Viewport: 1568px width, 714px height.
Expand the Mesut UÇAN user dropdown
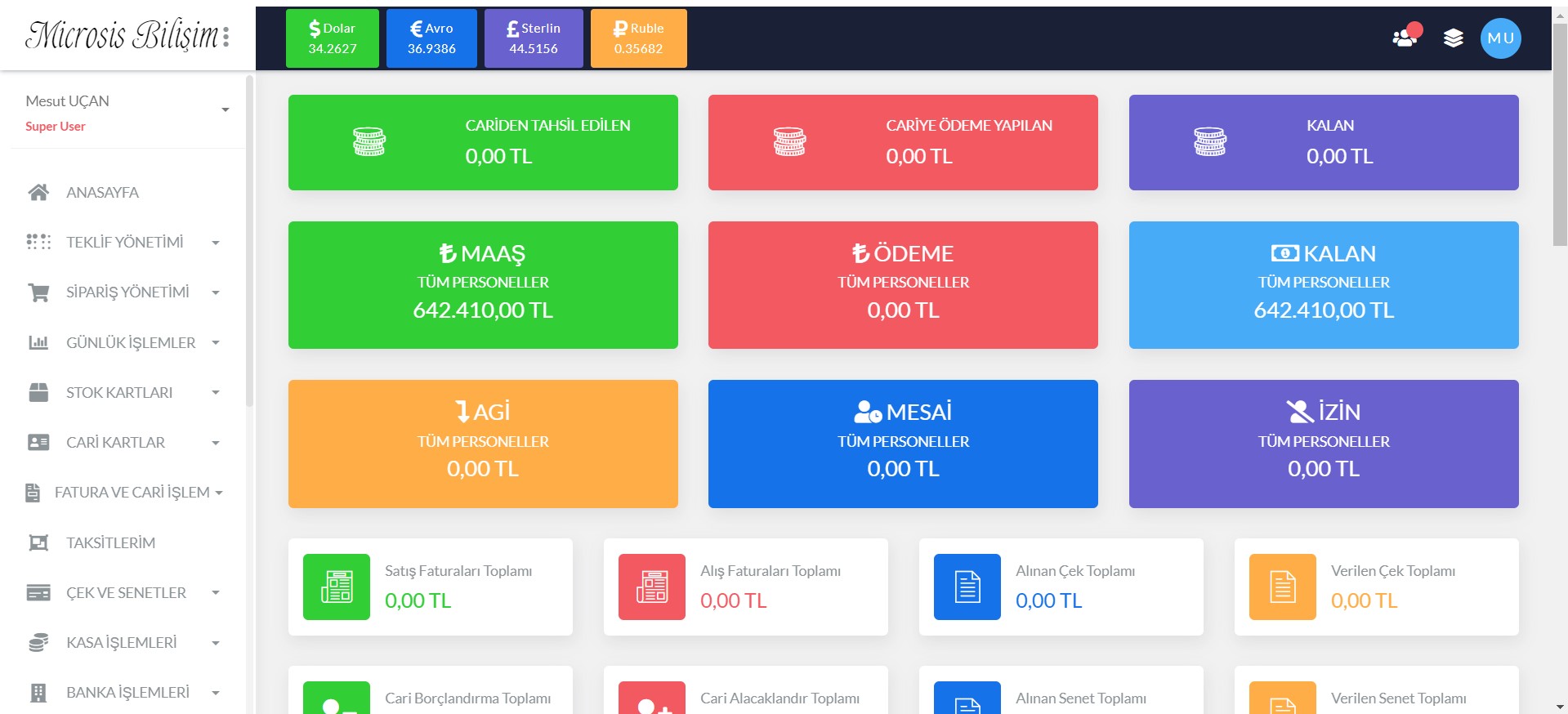(x=225, y=109)
